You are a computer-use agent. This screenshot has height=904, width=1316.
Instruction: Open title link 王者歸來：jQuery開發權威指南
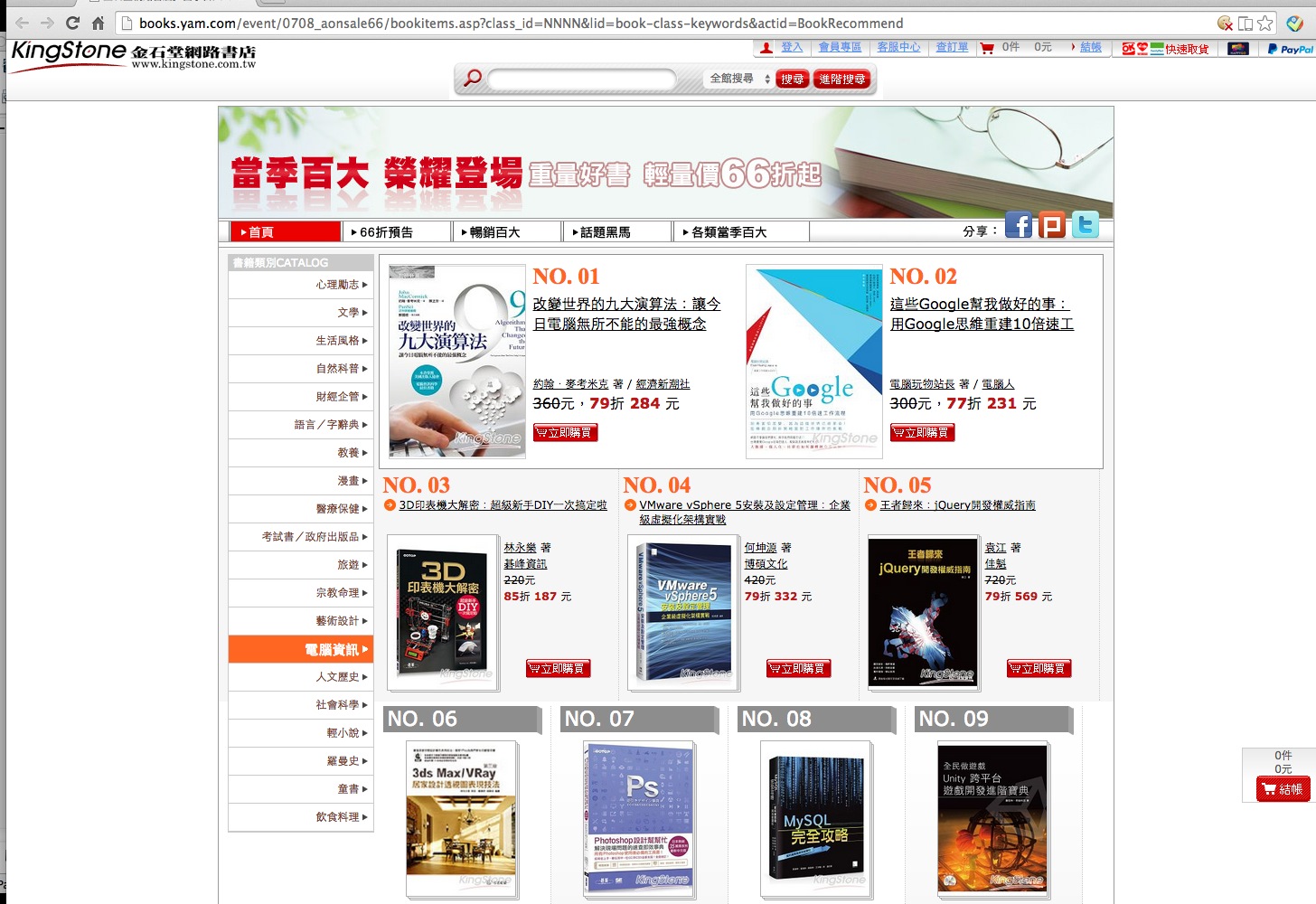957,505
